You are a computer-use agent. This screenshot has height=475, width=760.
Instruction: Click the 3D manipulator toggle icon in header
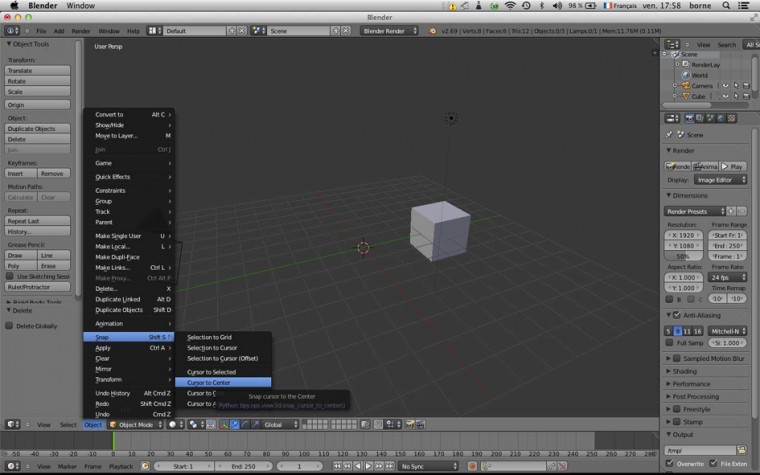[x=223, y=425]
